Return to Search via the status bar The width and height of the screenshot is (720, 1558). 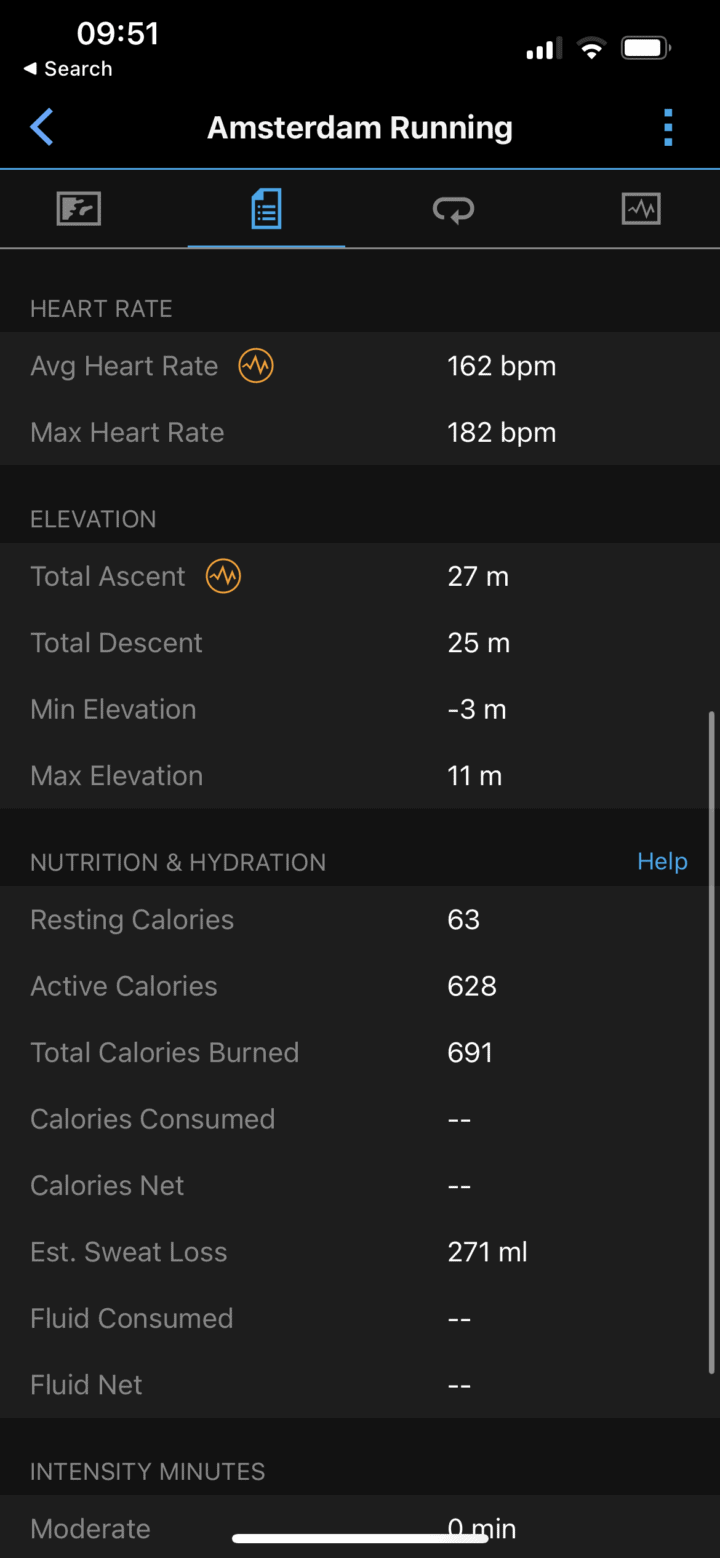[68, 69]
